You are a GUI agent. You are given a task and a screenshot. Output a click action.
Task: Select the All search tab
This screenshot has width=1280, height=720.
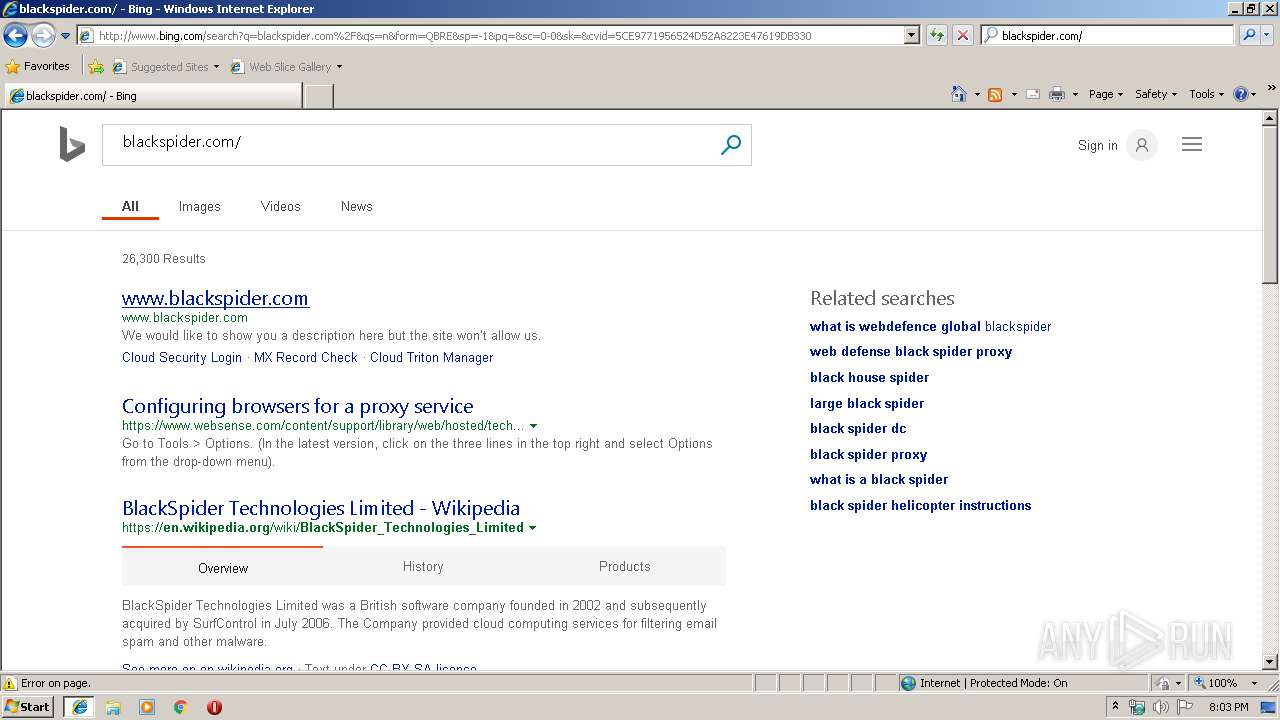coord(130,207)
